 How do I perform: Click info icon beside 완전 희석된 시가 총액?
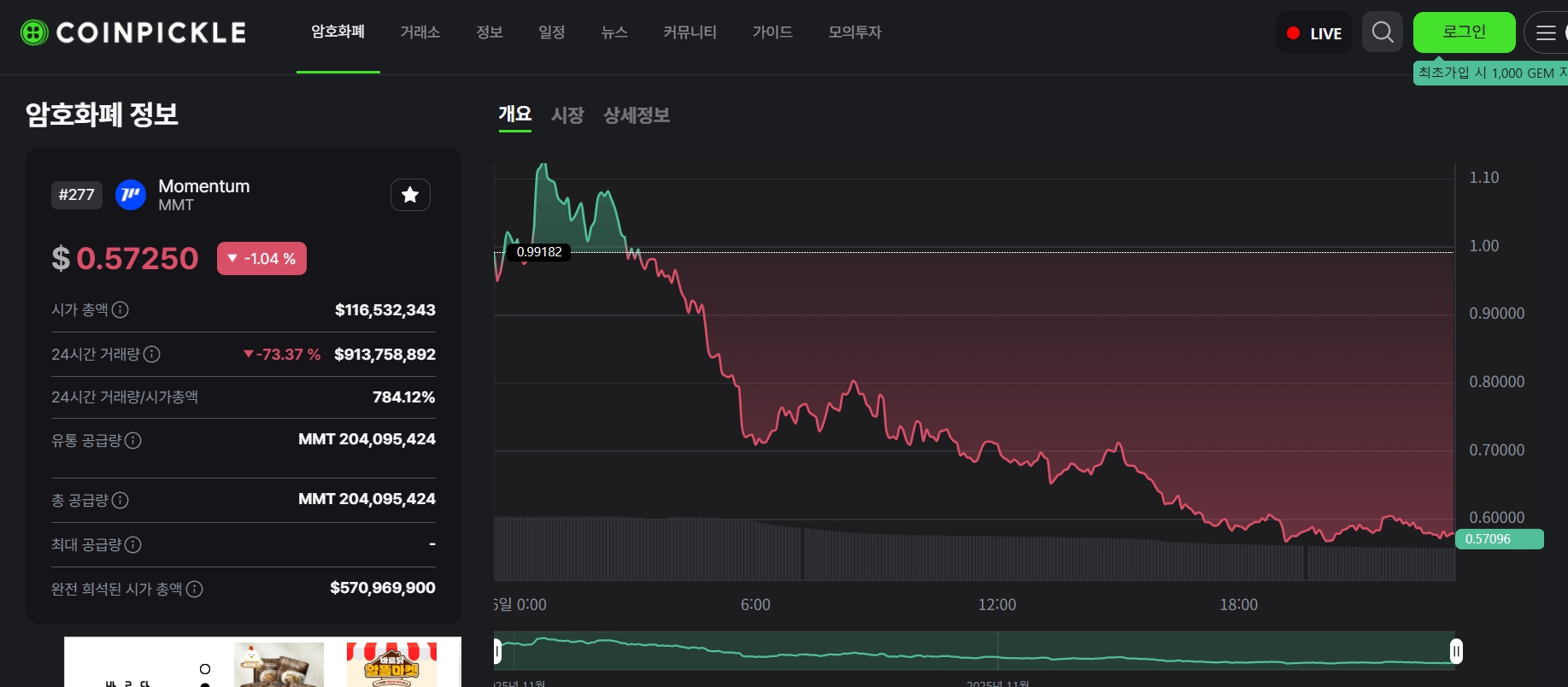195,589
